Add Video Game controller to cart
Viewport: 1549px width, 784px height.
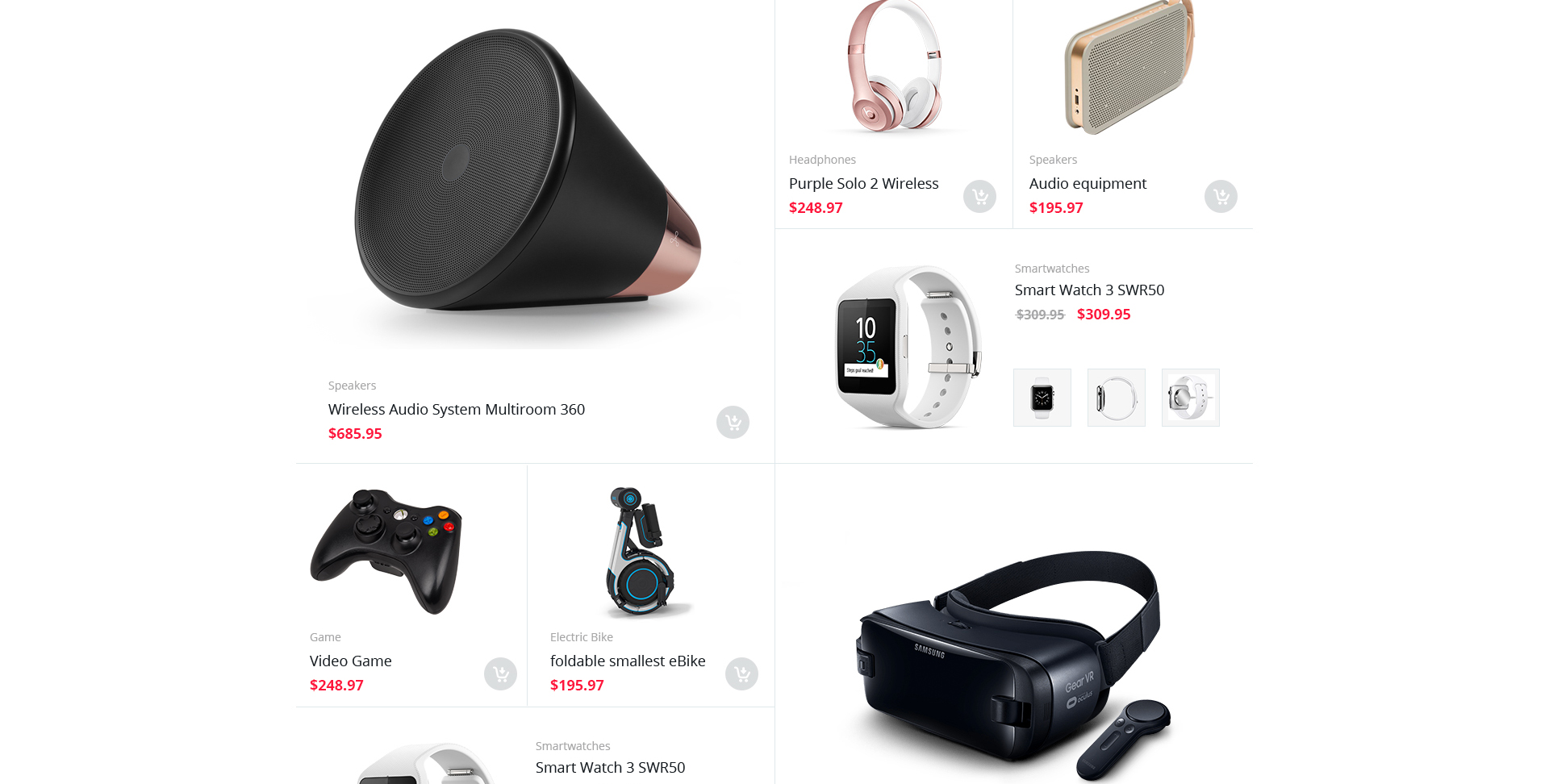tap(500, 673)
